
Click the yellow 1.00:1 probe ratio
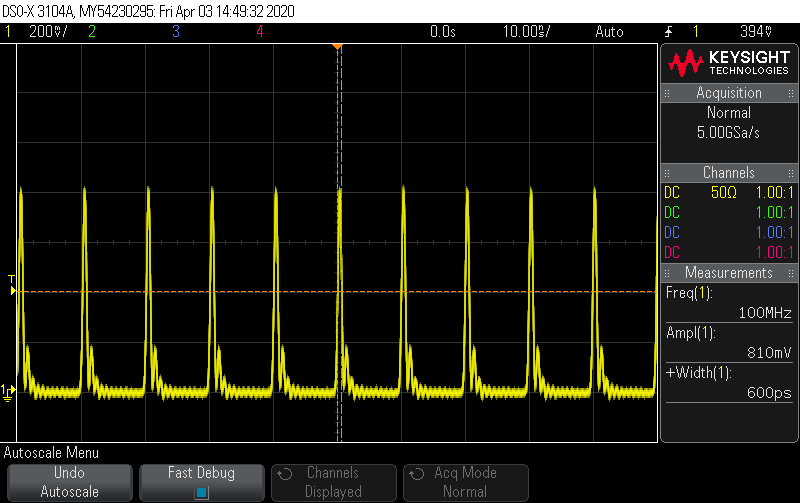774,193
